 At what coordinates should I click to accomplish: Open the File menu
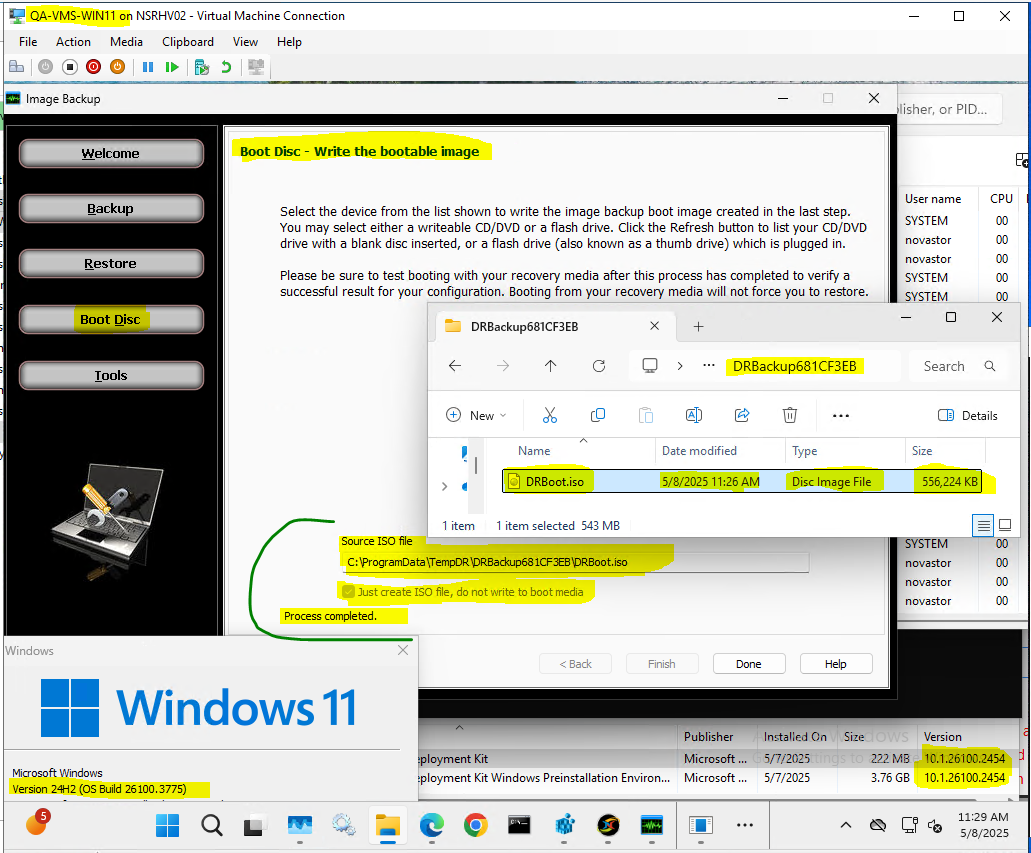[x=28, y=42]
